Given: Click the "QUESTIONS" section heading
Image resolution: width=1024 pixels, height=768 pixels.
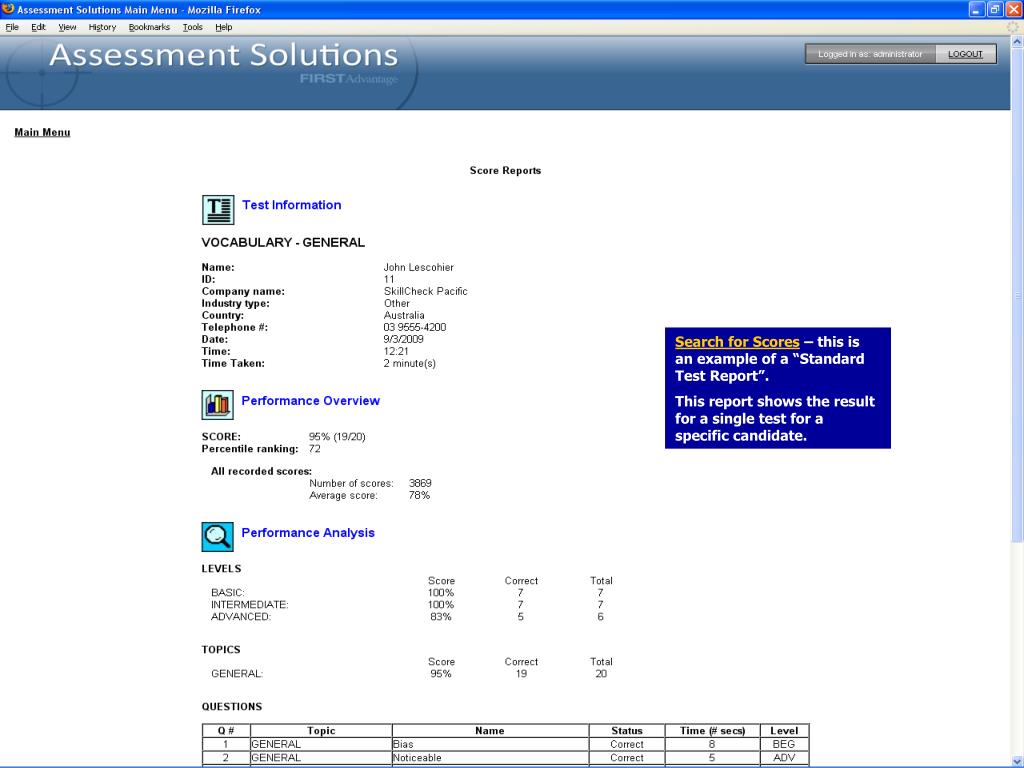Looking at the screenshot, I should pos(232,707).
